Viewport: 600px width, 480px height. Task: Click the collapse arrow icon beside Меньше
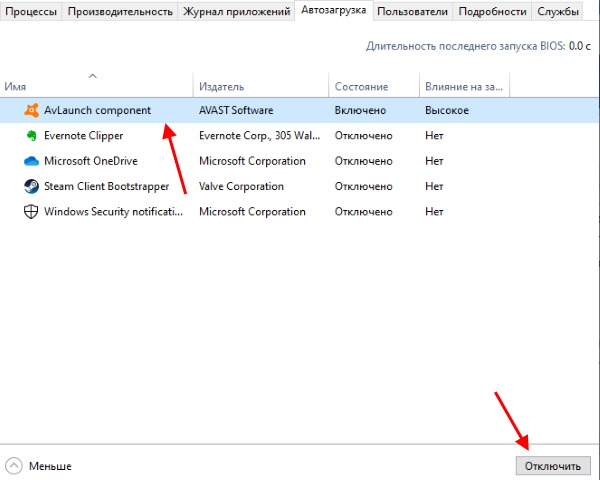[14, 466]
